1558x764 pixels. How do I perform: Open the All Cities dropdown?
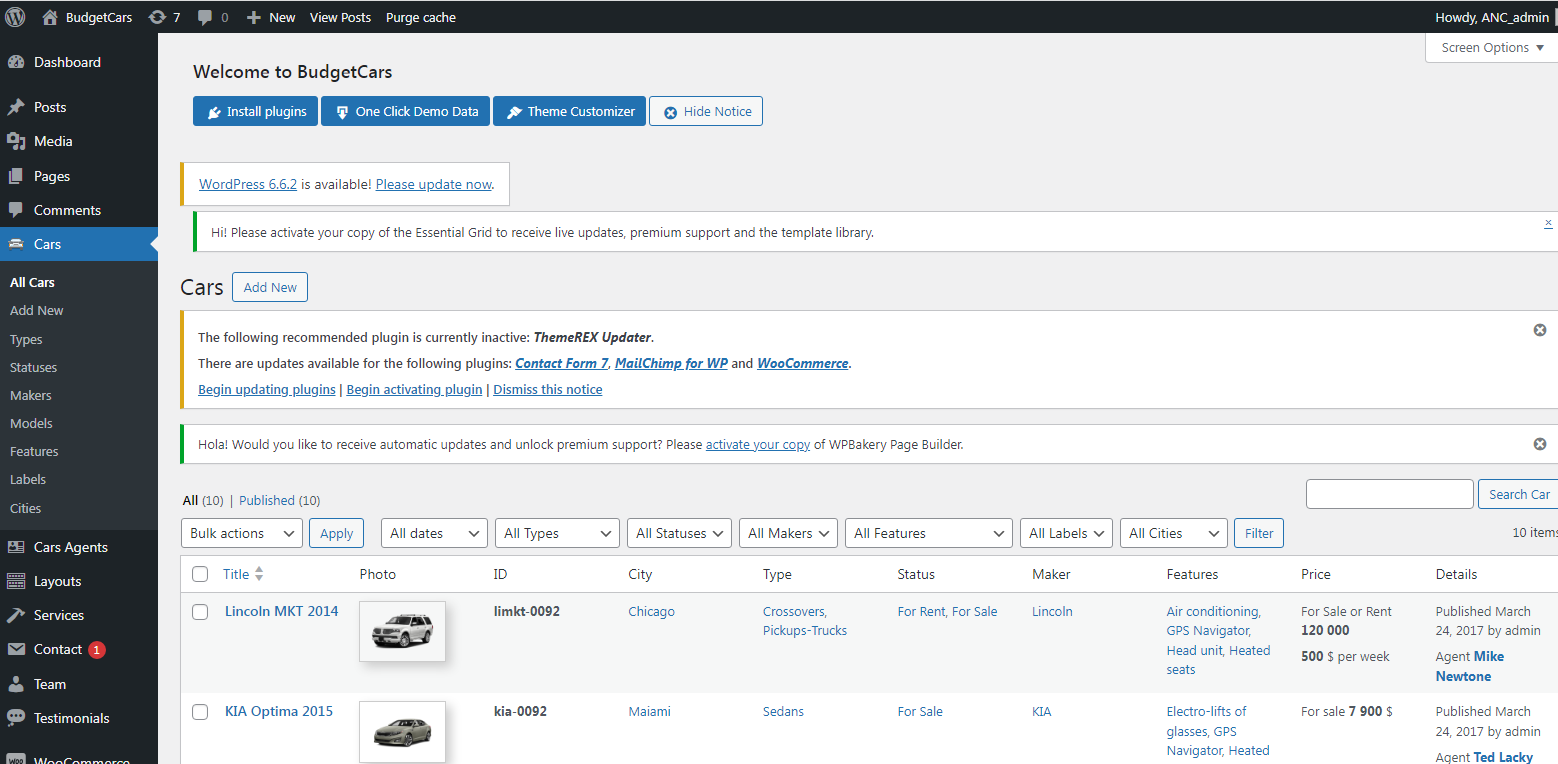[1174, 533]
